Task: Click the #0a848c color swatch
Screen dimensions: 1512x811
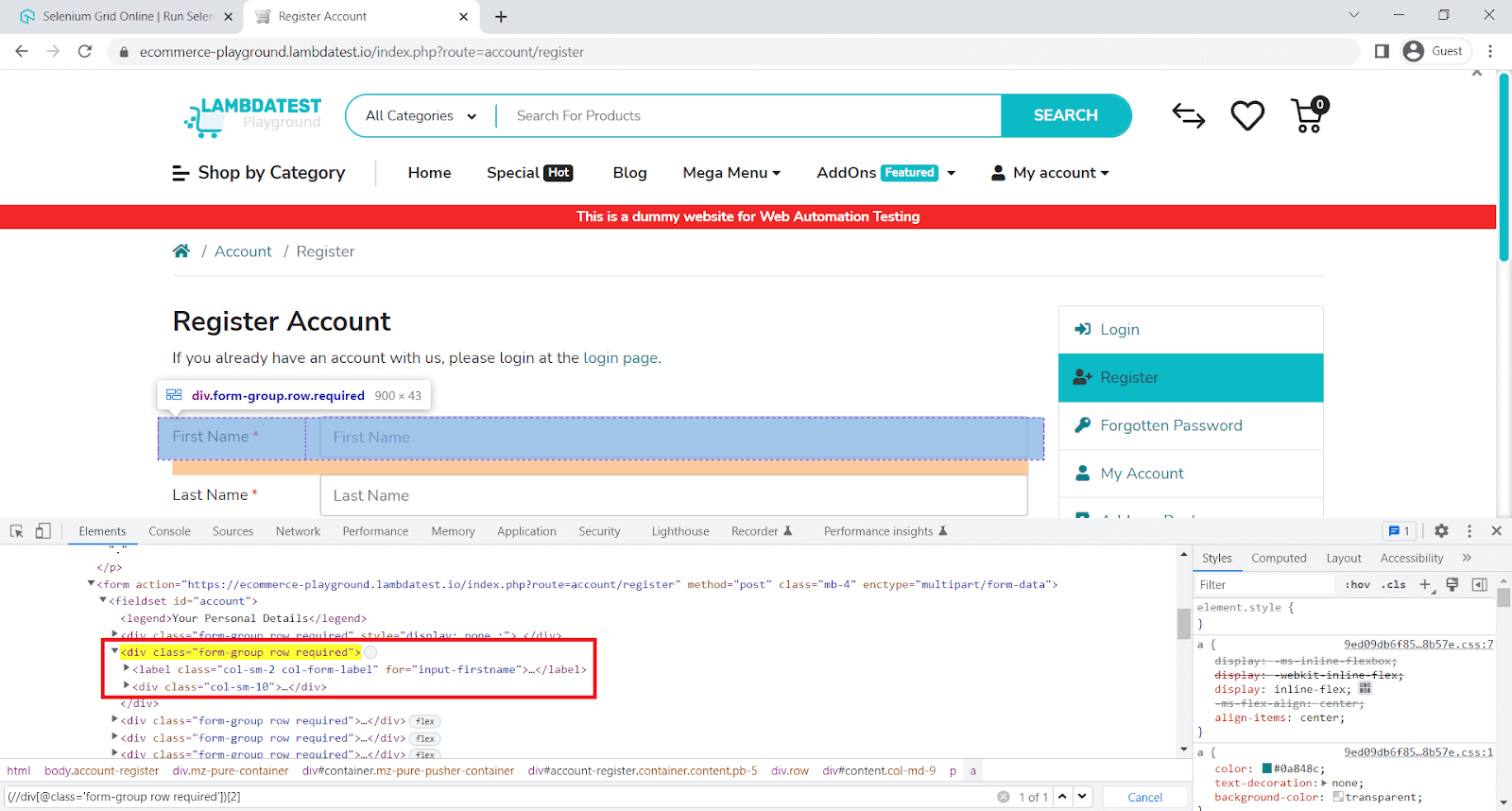Action: click(x=1267, y=768)
